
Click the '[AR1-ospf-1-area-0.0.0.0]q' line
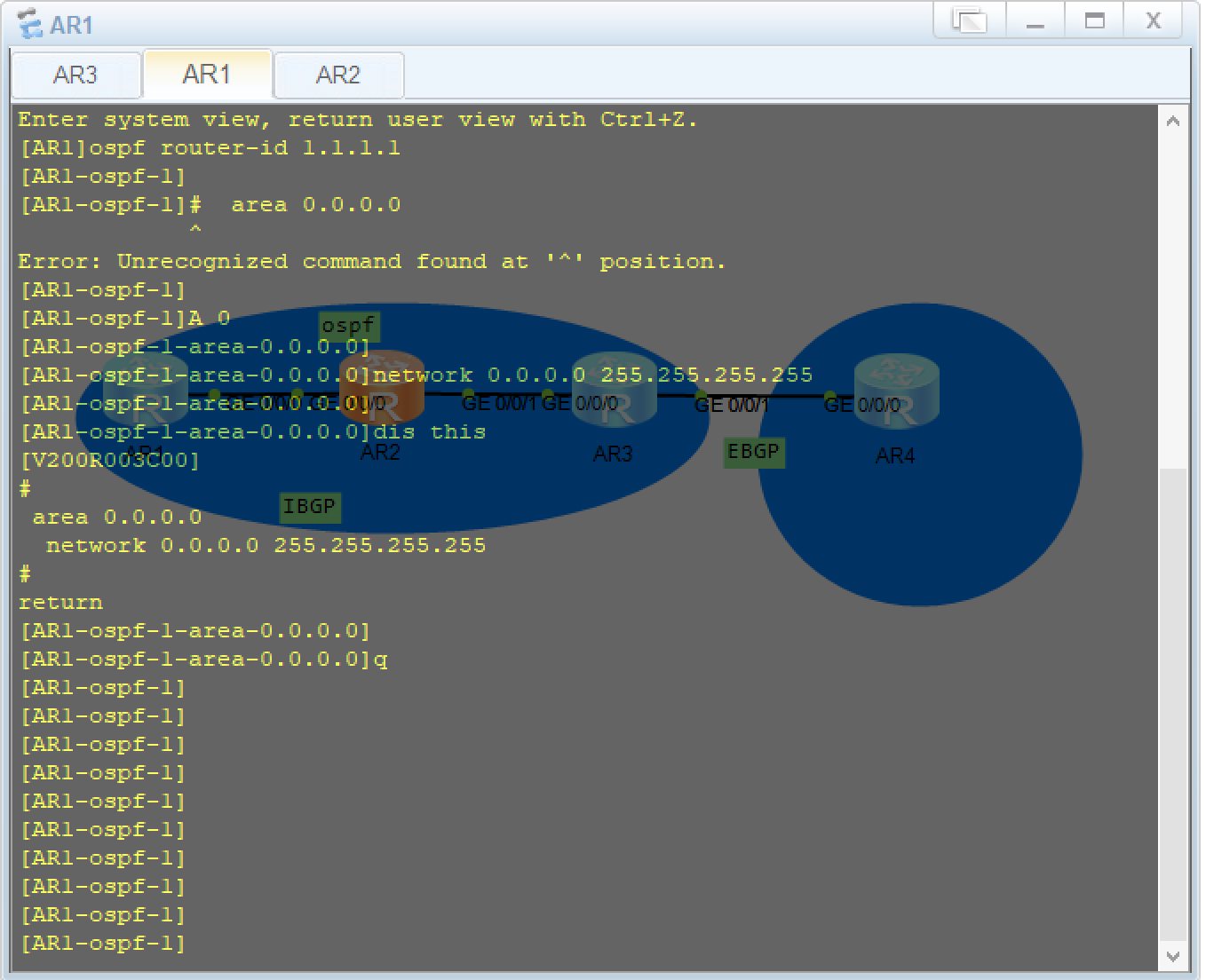(x=203, y=660)
